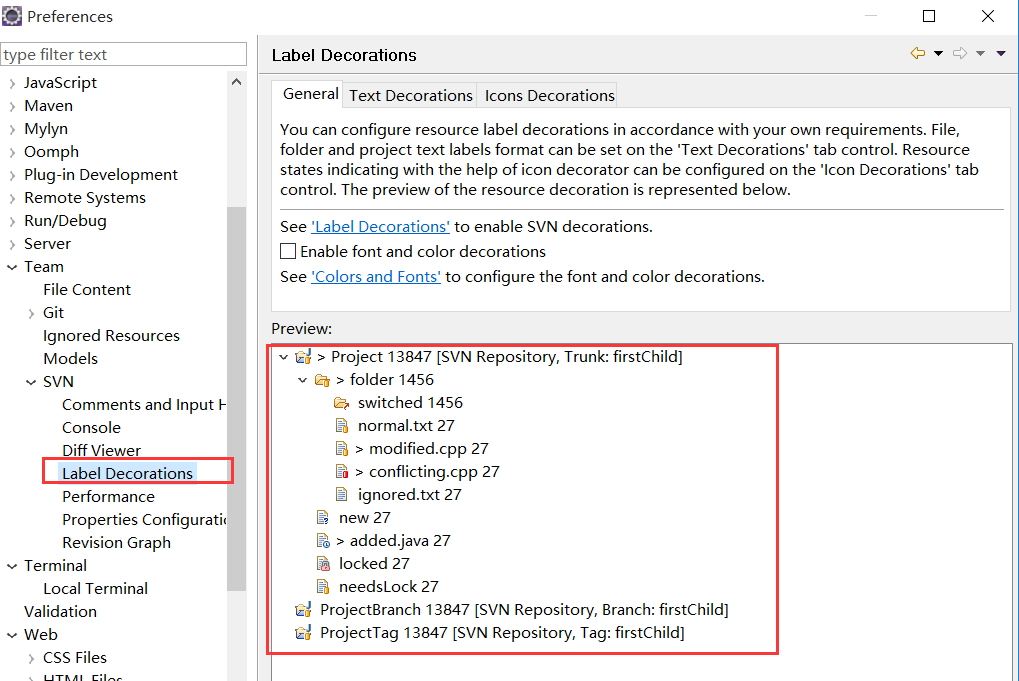Select Models under Team
Image resolution: width=1019 pixels, height=681 pixels.
[70, 359]
